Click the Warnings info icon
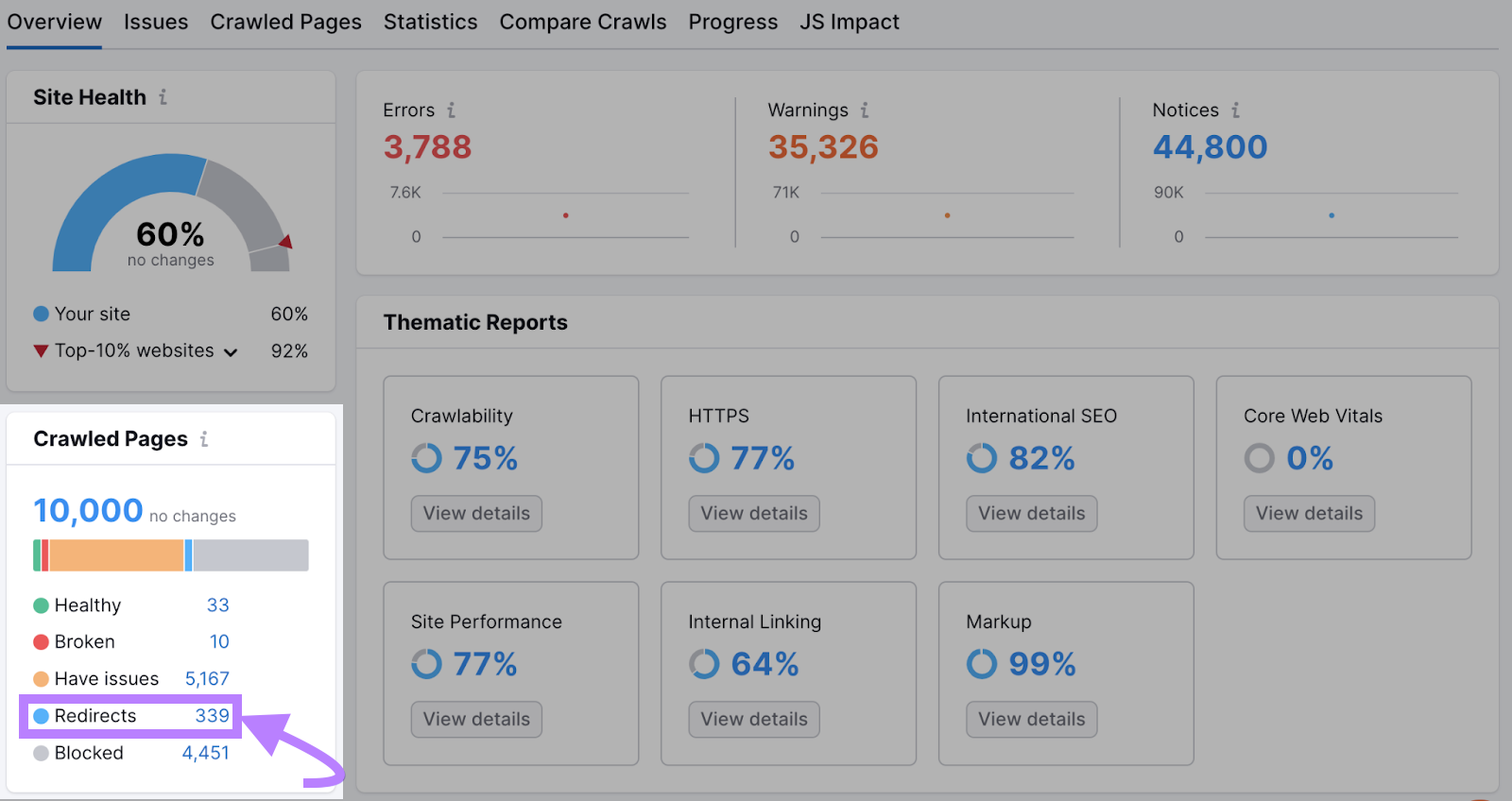The width and height of the screenshot is (1512, 801). pyautogui.click(x=867, y=110)
